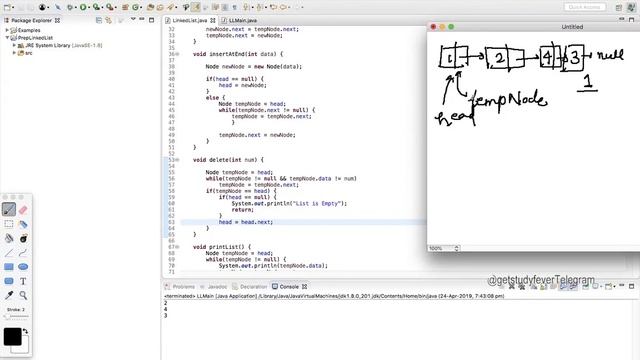Expand the JRE System Library node

pos(14,45)
